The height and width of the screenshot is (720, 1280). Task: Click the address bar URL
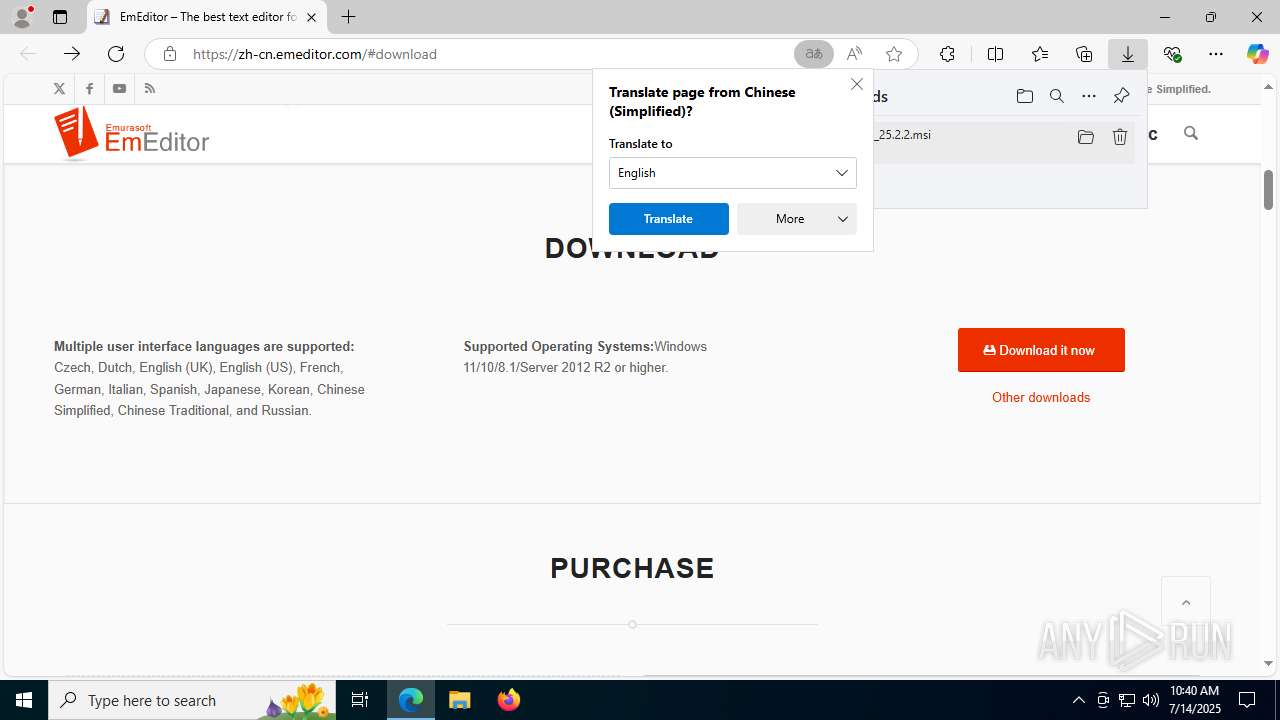point(315,54)
